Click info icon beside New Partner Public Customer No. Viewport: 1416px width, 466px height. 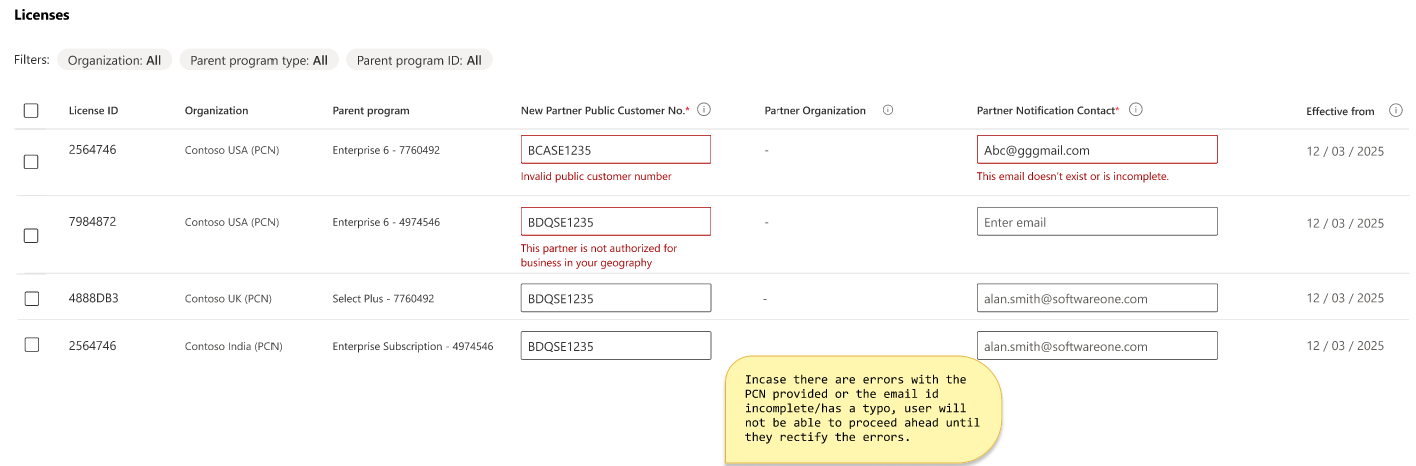coord(704,110)
